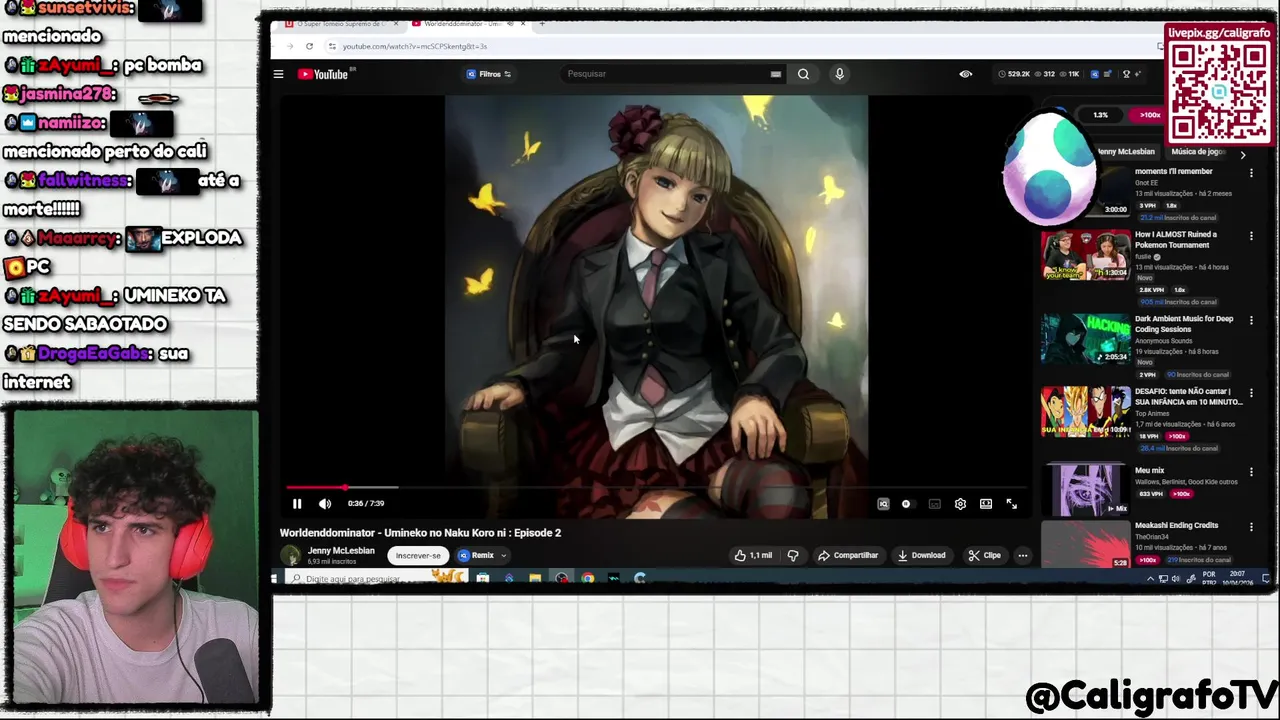The height and width of the screenshot is (720, 1280).
Task: Open How I ALMOST Ruined a Pokemon Tournament thumbnail
Action: tap(1086, 256)
